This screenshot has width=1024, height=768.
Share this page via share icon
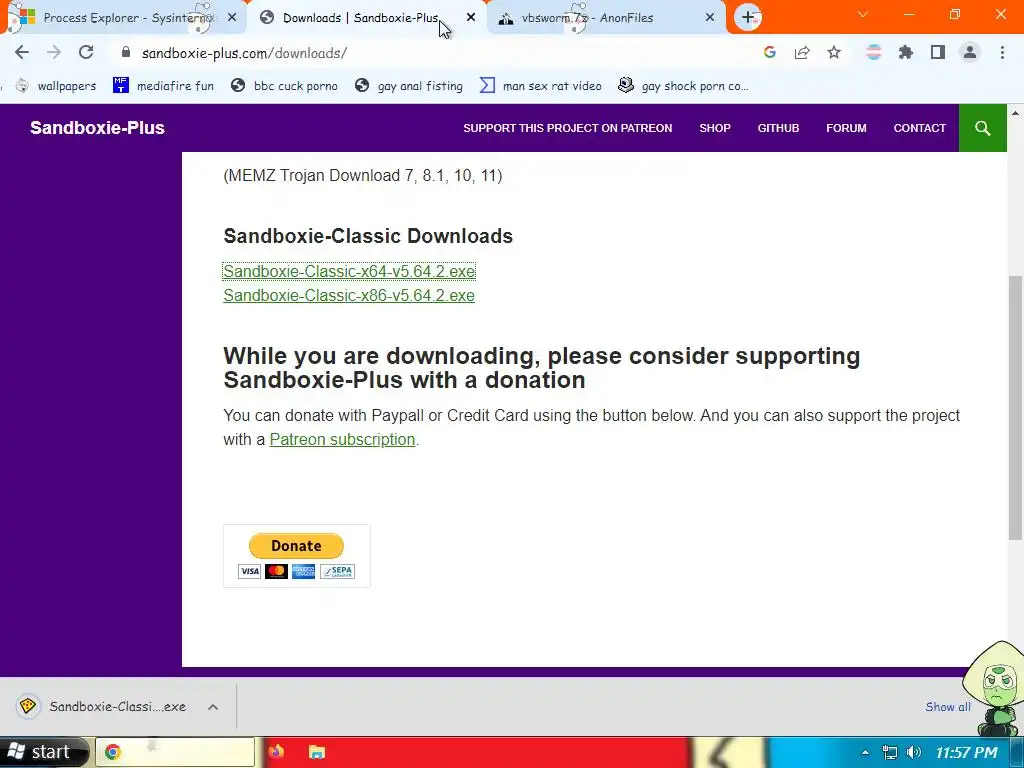(802, 53)
